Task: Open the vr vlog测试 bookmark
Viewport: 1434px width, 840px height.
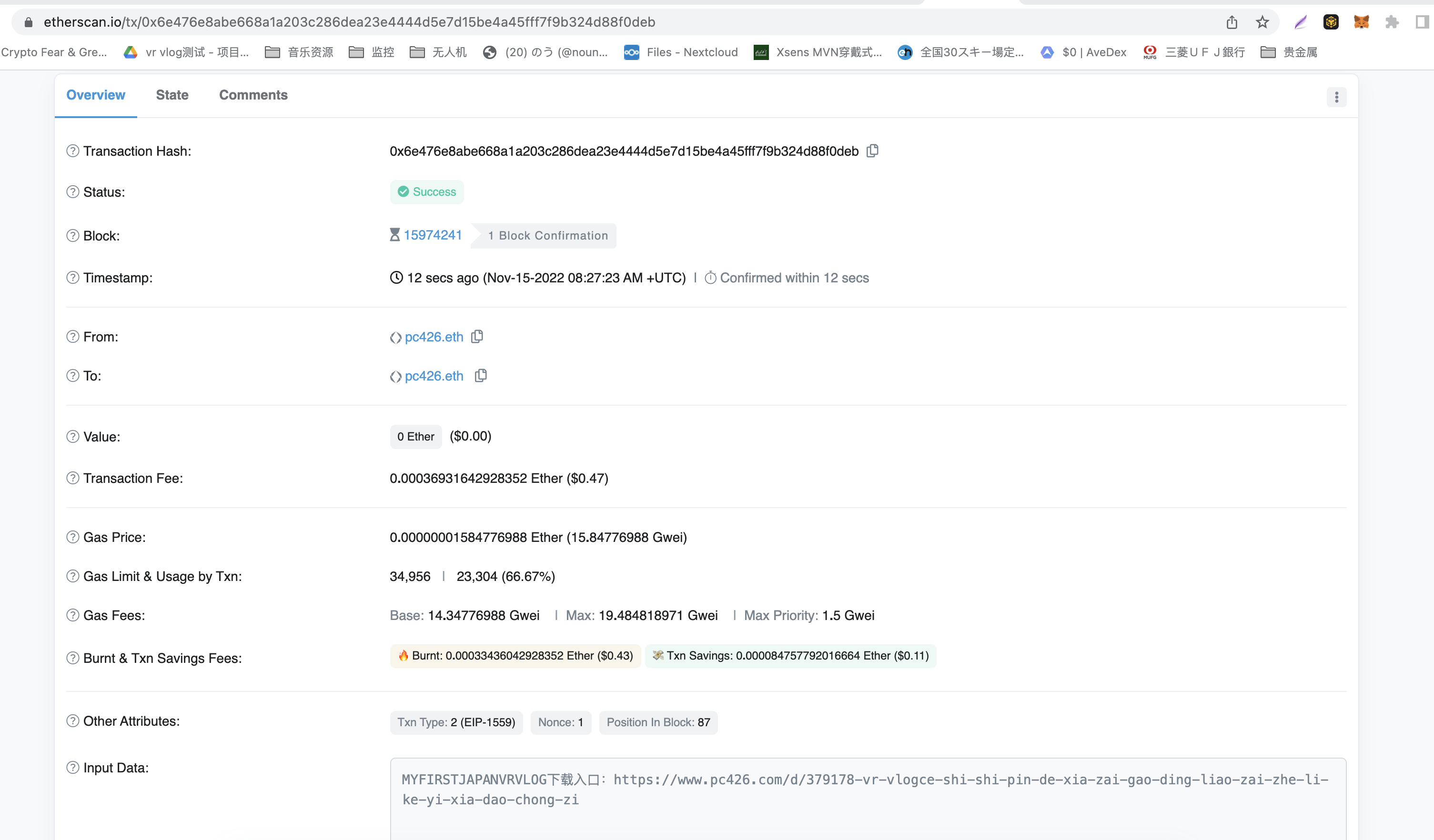Action: (187, 52)
